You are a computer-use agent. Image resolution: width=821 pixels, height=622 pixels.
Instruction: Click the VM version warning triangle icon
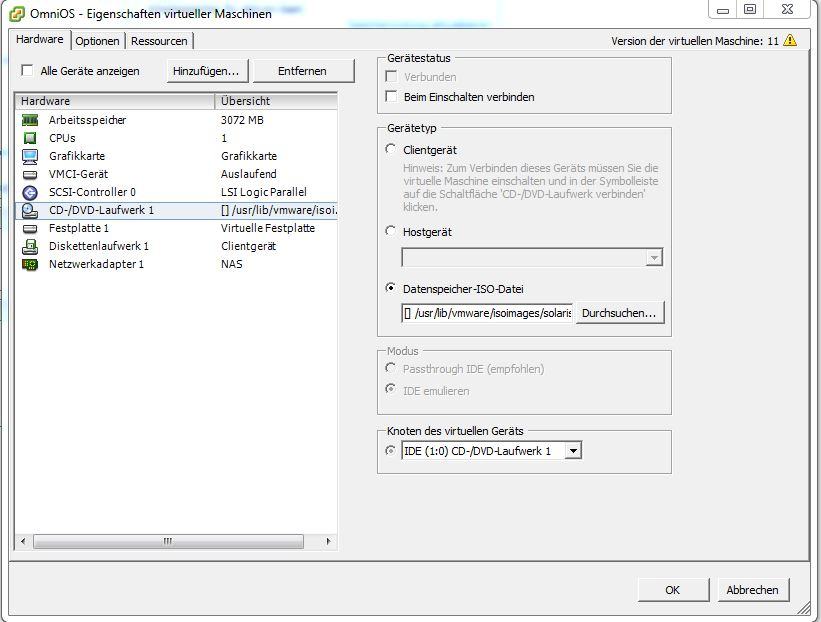[x=790, y=40]
